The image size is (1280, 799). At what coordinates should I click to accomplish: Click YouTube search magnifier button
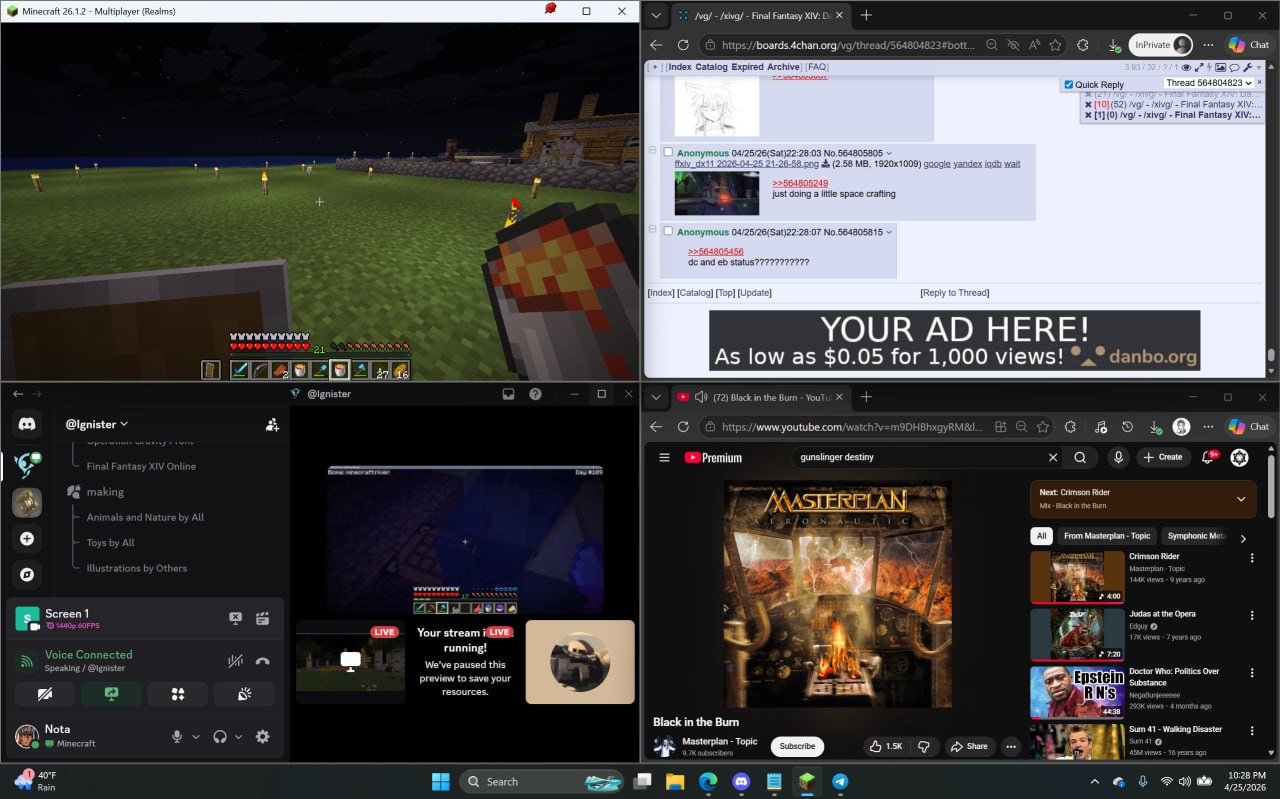(1080, 457)
